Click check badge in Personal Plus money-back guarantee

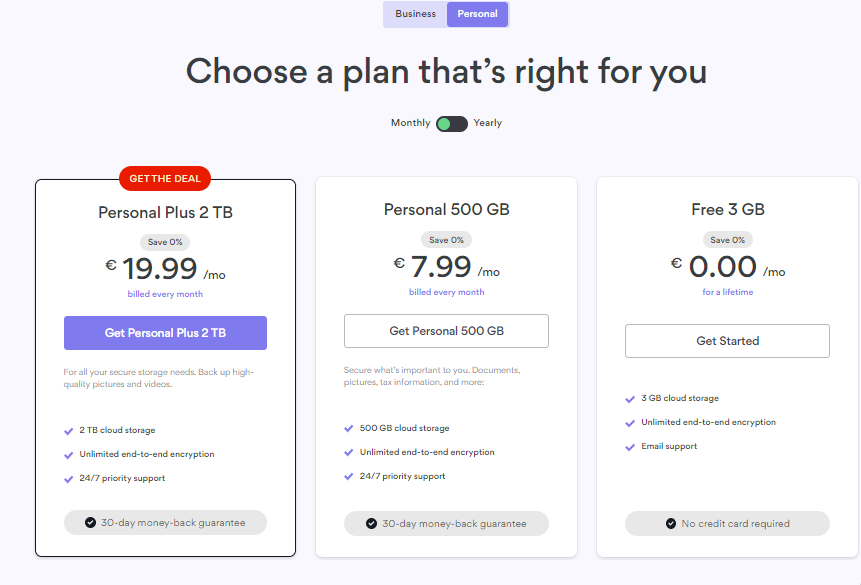91,522
